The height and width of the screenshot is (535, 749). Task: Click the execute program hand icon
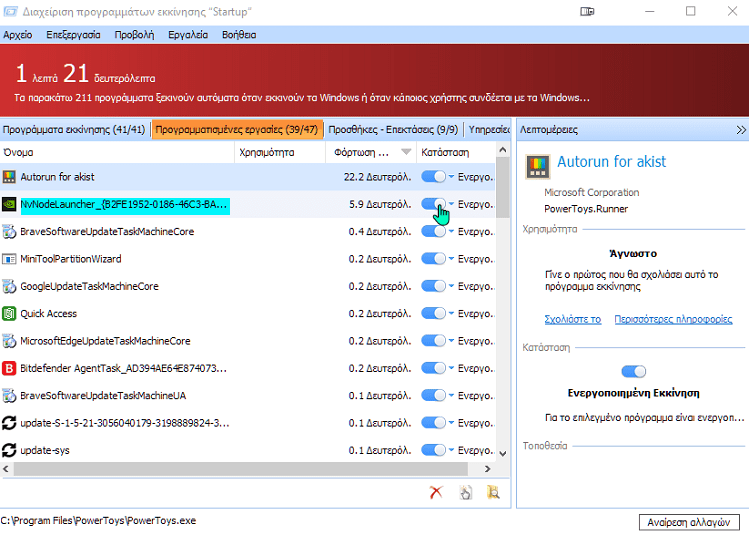465,492
